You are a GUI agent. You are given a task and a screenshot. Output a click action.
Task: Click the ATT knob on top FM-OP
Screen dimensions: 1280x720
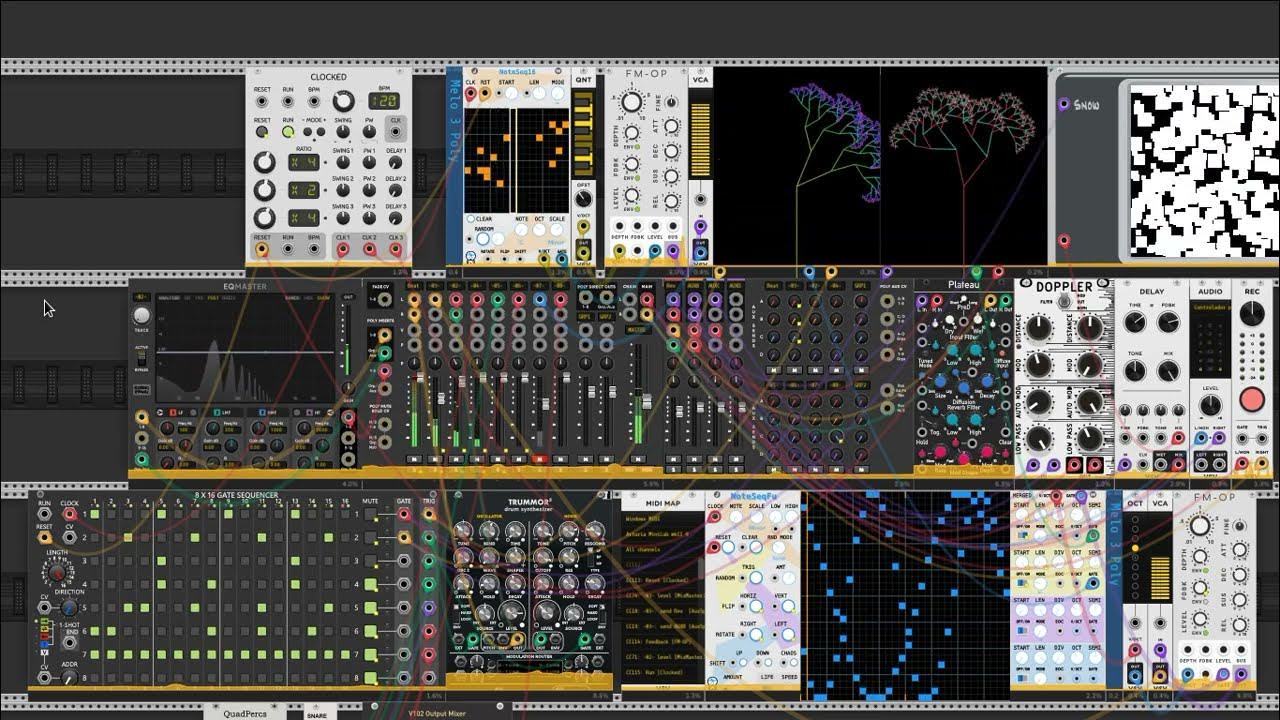click(x=671, y=128)
